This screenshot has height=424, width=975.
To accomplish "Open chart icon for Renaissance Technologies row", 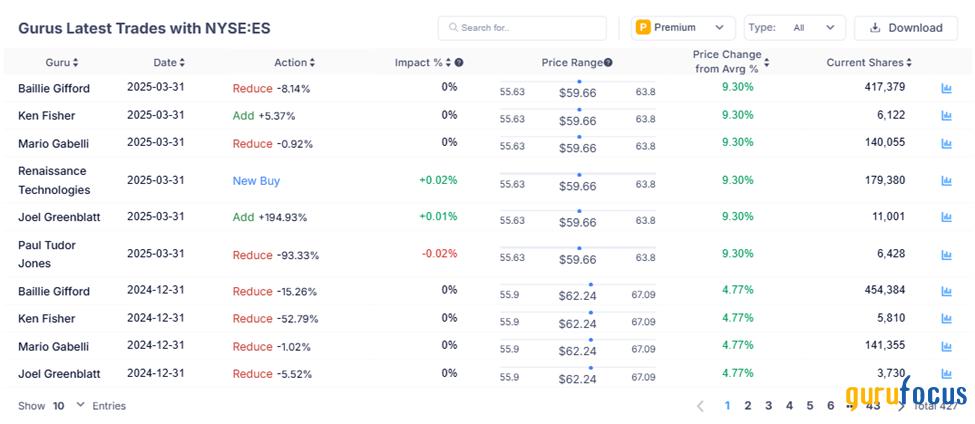I will 946,181.
